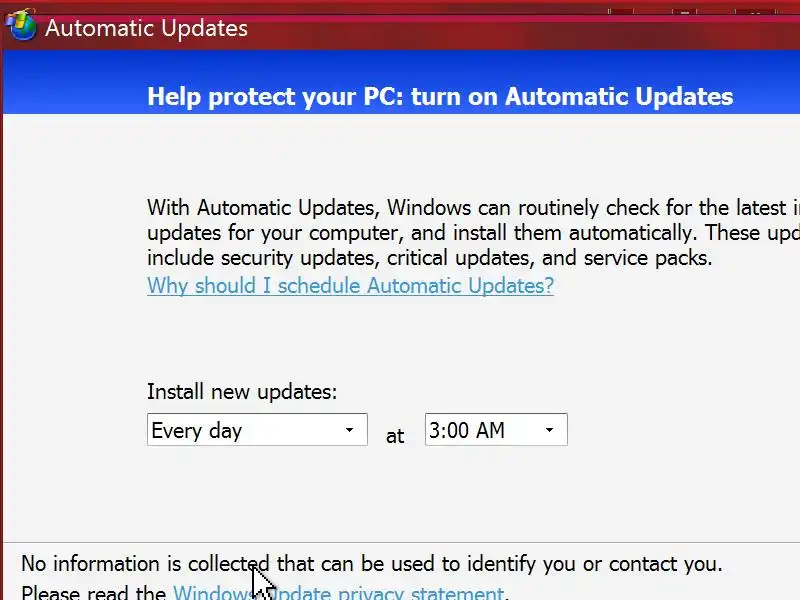Screen dimensions: 800x600
Task: Click the "at" label between dropdowns
Action: (x=395, y=436)
